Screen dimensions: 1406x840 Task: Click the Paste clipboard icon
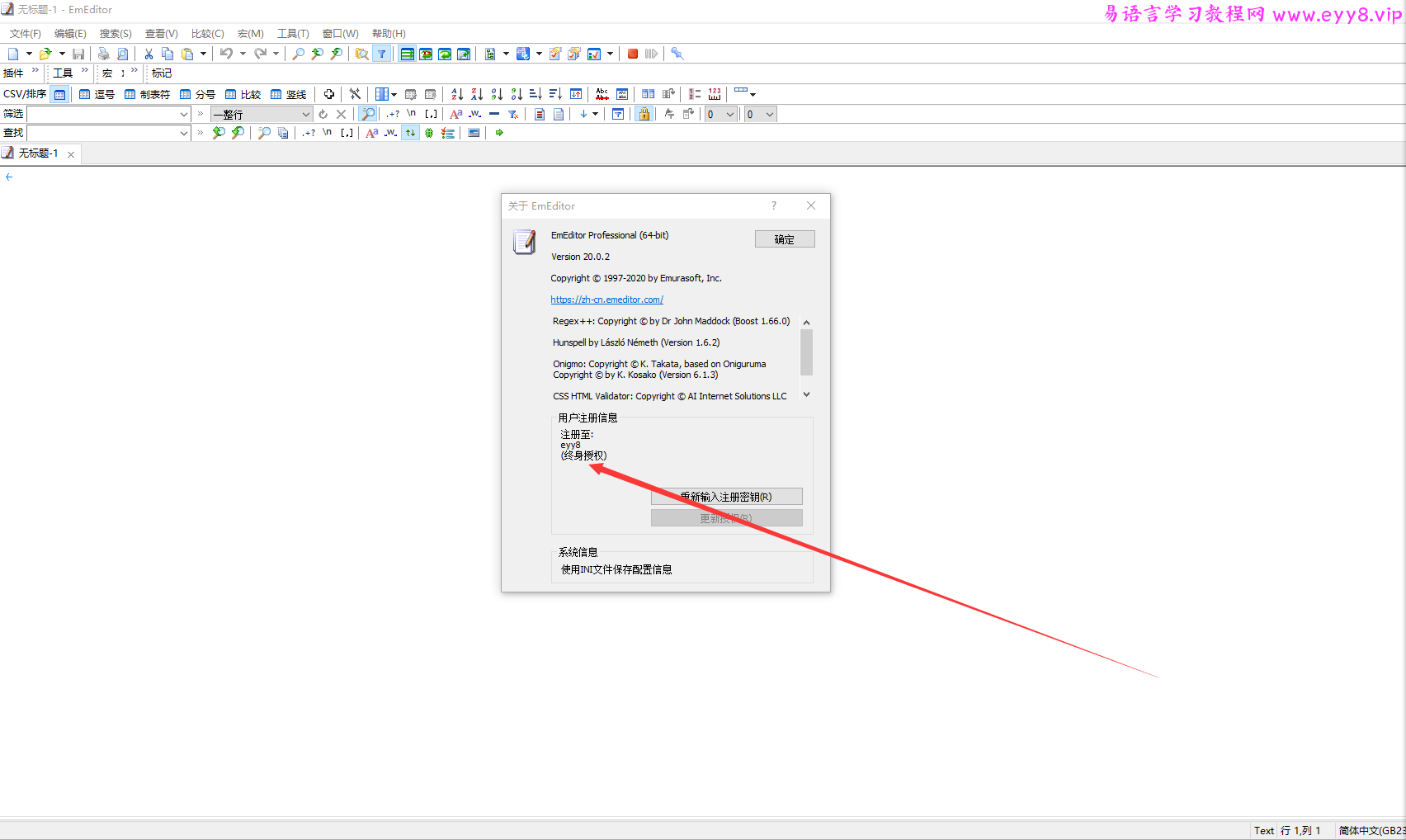[x=187, y=54]
